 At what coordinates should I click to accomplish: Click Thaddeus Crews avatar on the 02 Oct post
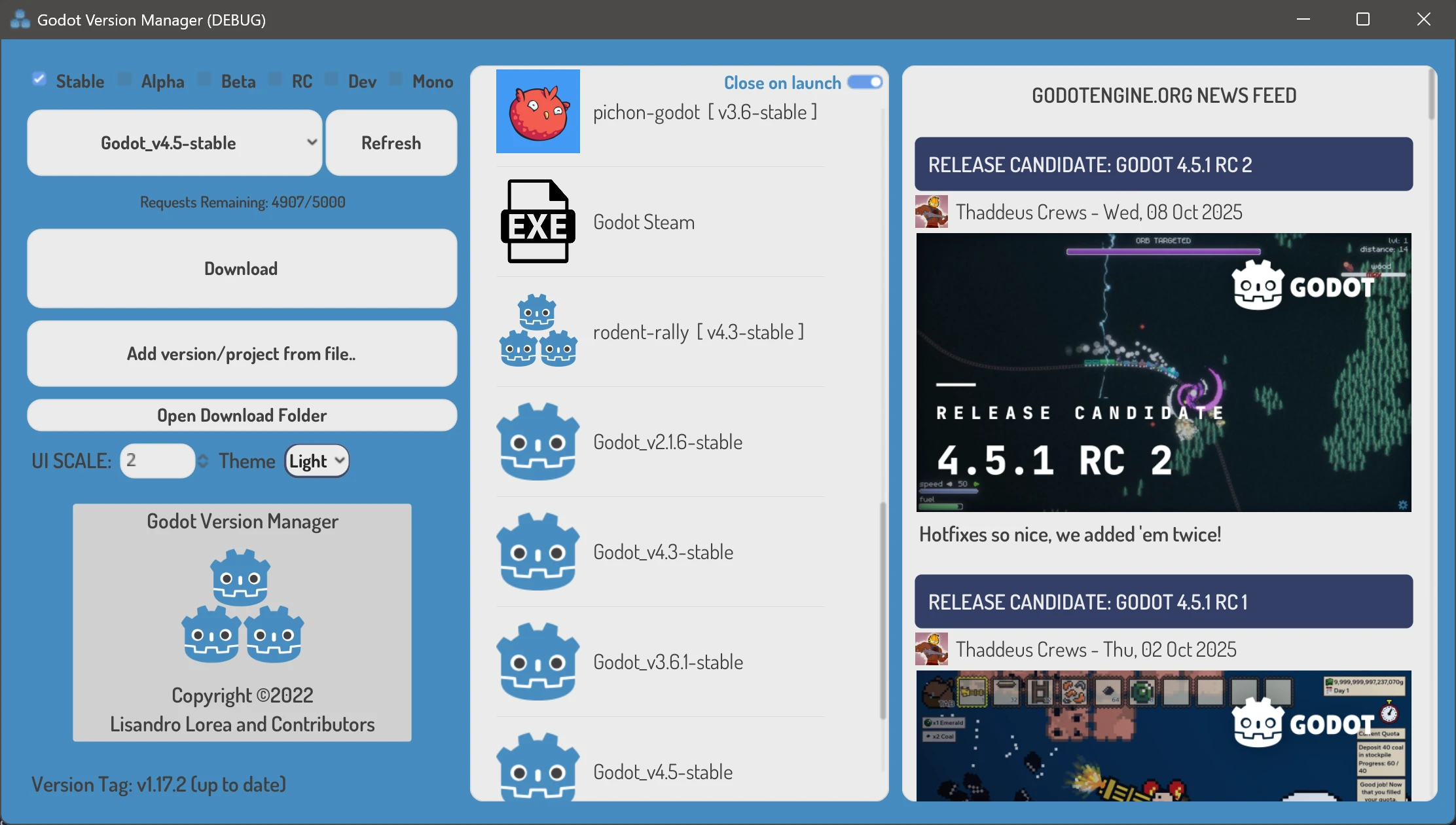932,649
